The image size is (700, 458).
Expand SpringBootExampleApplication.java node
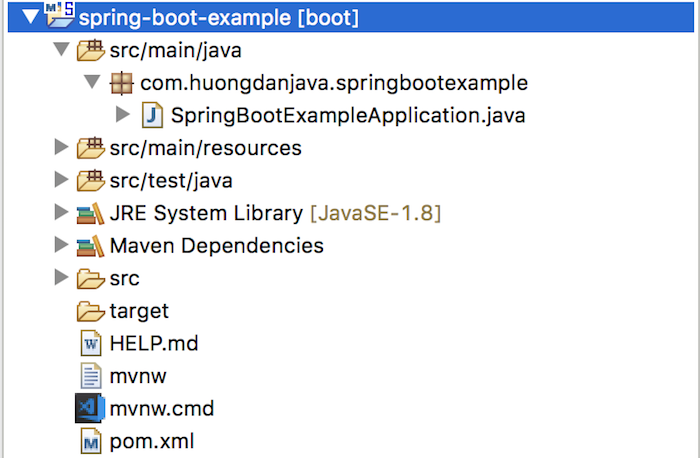(123, 114)
